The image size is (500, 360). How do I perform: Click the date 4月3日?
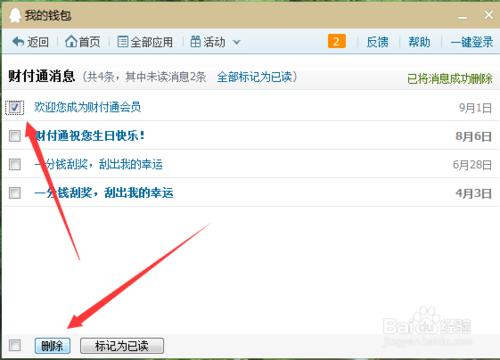pos(474,193)
